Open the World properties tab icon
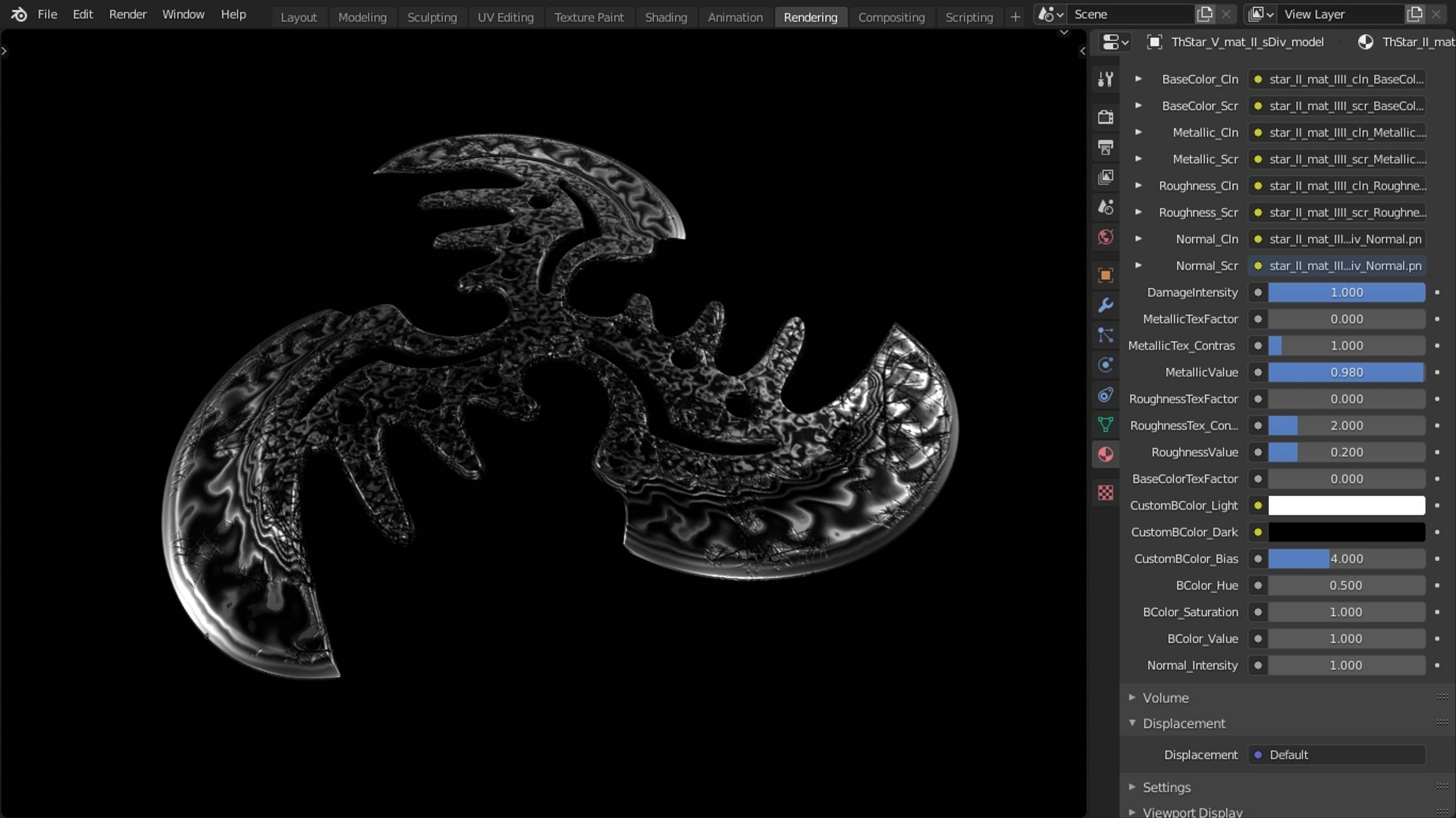The width and height of the screenshot is (1456, 818). pos(1106,237)
